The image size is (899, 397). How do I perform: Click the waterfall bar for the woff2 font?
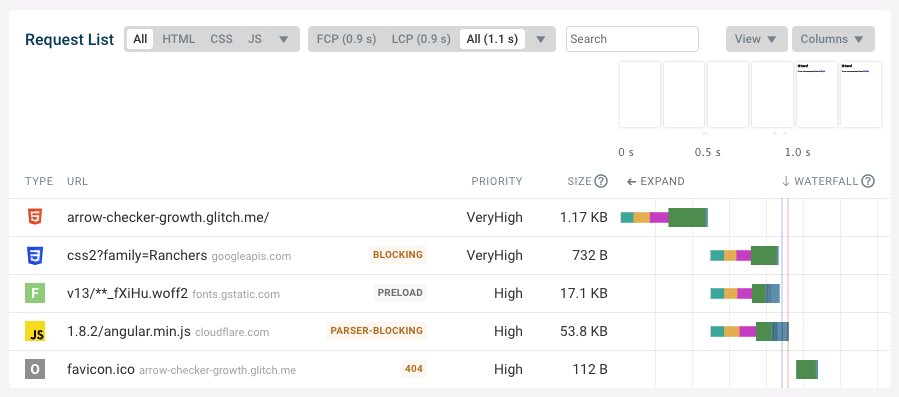745,293
